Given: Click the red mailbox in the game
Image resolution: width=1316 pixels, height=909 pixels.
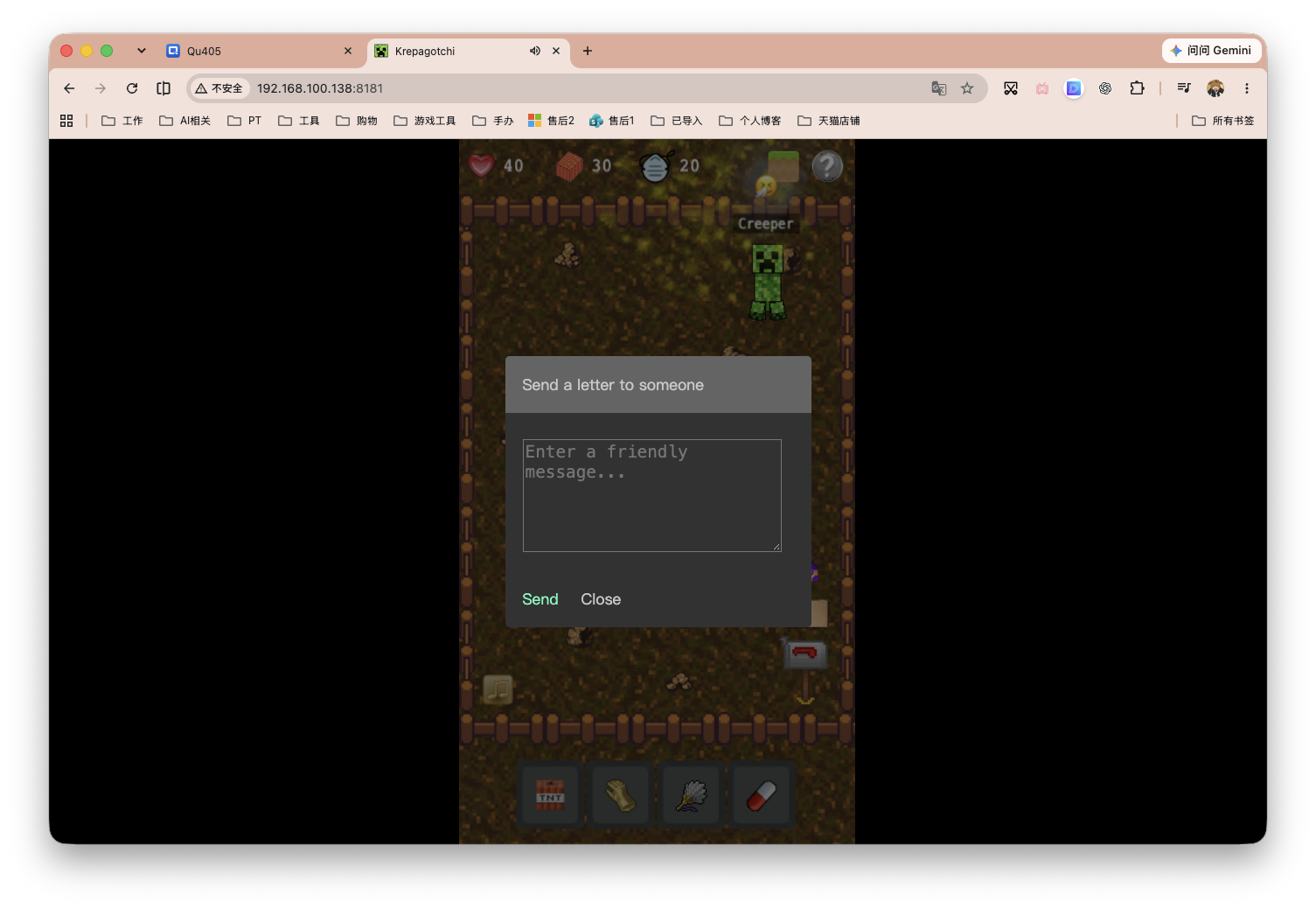Looking at the screenshot, I should 804,654.
